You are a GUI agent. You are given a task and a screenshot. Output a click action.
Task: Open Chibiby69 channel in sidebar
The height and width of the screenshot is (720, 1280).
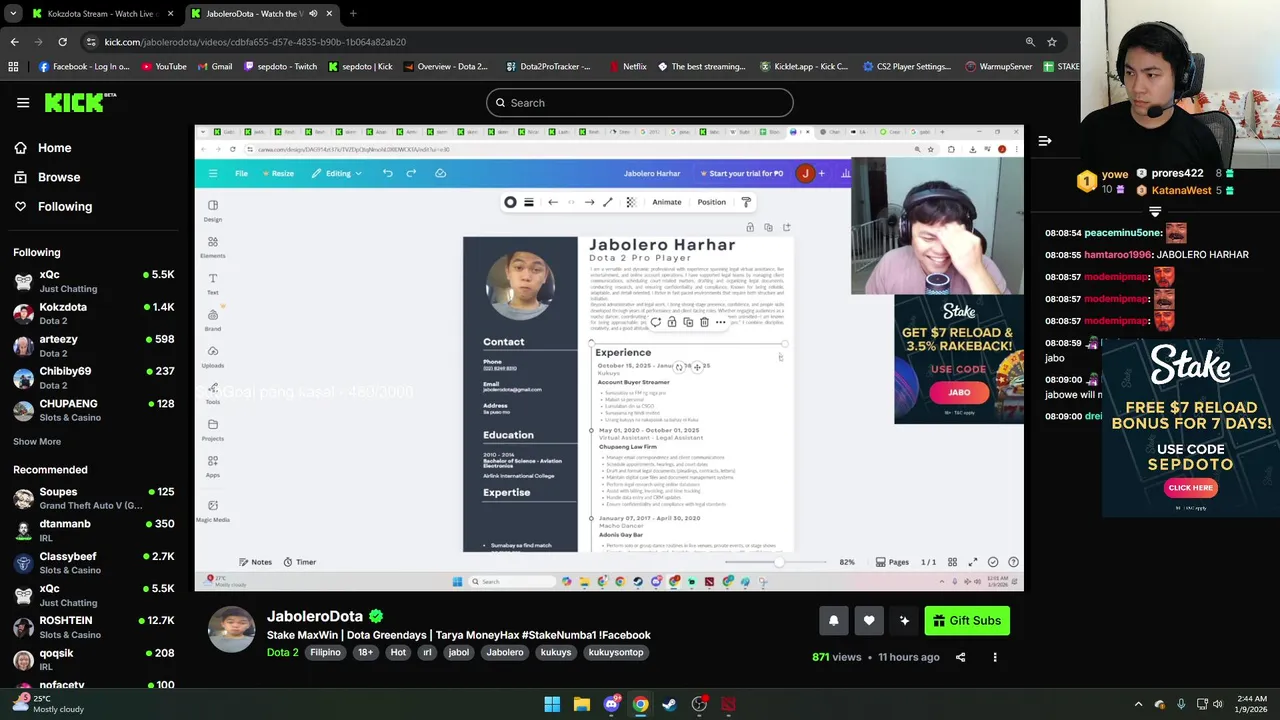93,377
